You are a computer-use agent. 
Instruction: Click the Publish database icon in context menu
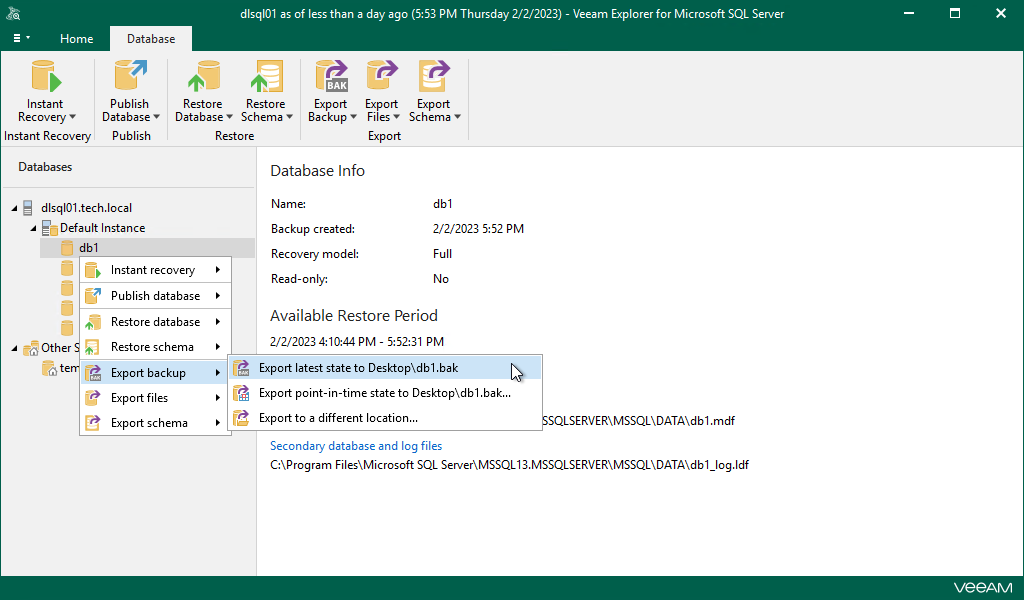click(93, 296)
